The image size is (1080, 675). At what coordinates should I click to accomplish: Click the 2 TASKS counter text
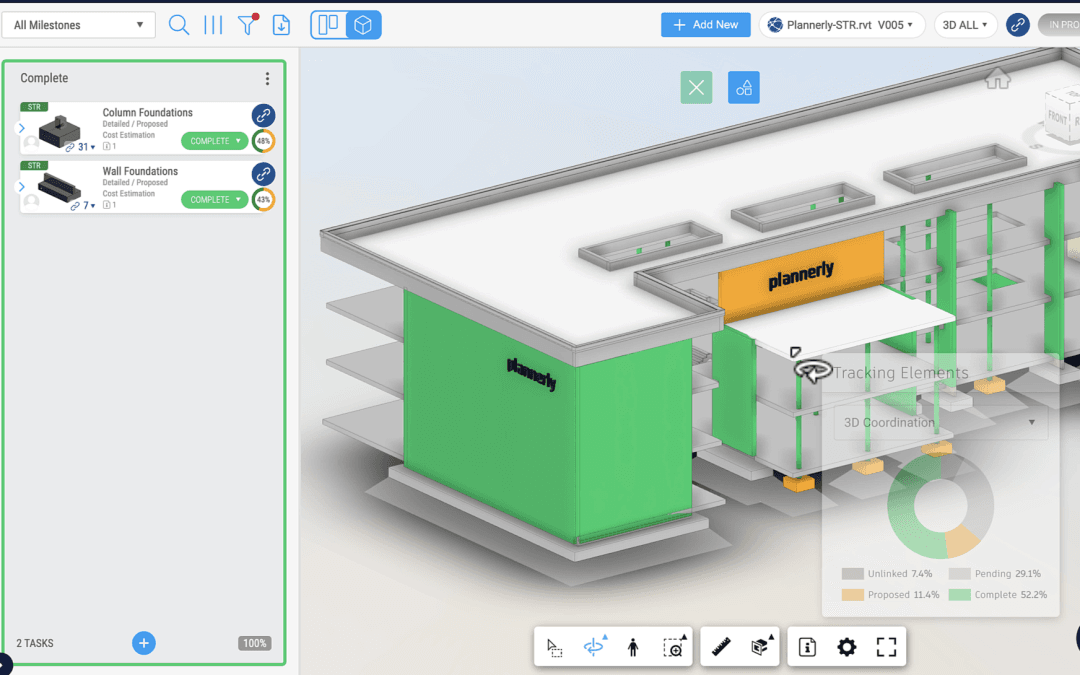tap(34, 643)
